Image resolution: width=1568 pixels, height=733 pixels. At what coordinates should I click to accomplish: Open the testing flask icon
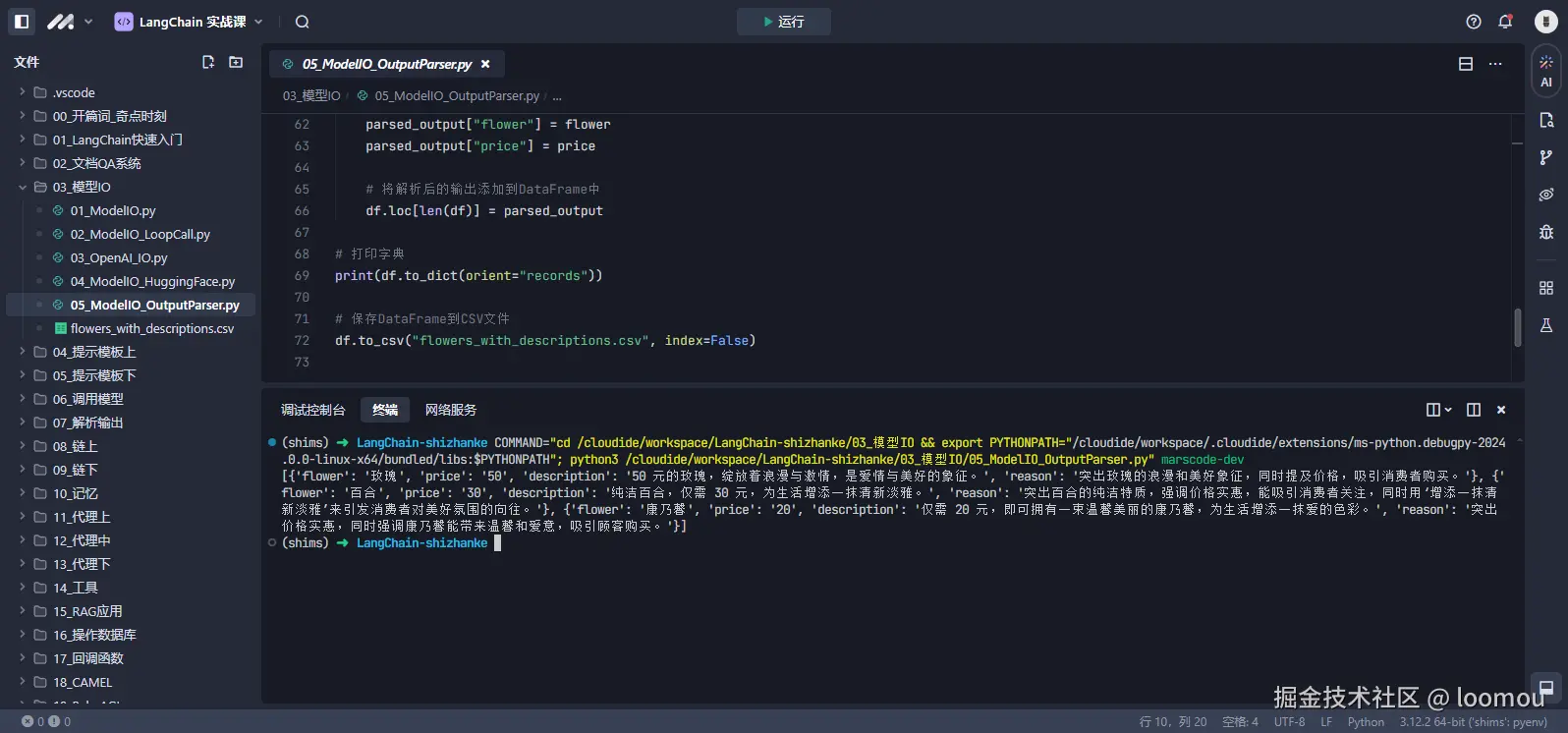pos(1546,325)
